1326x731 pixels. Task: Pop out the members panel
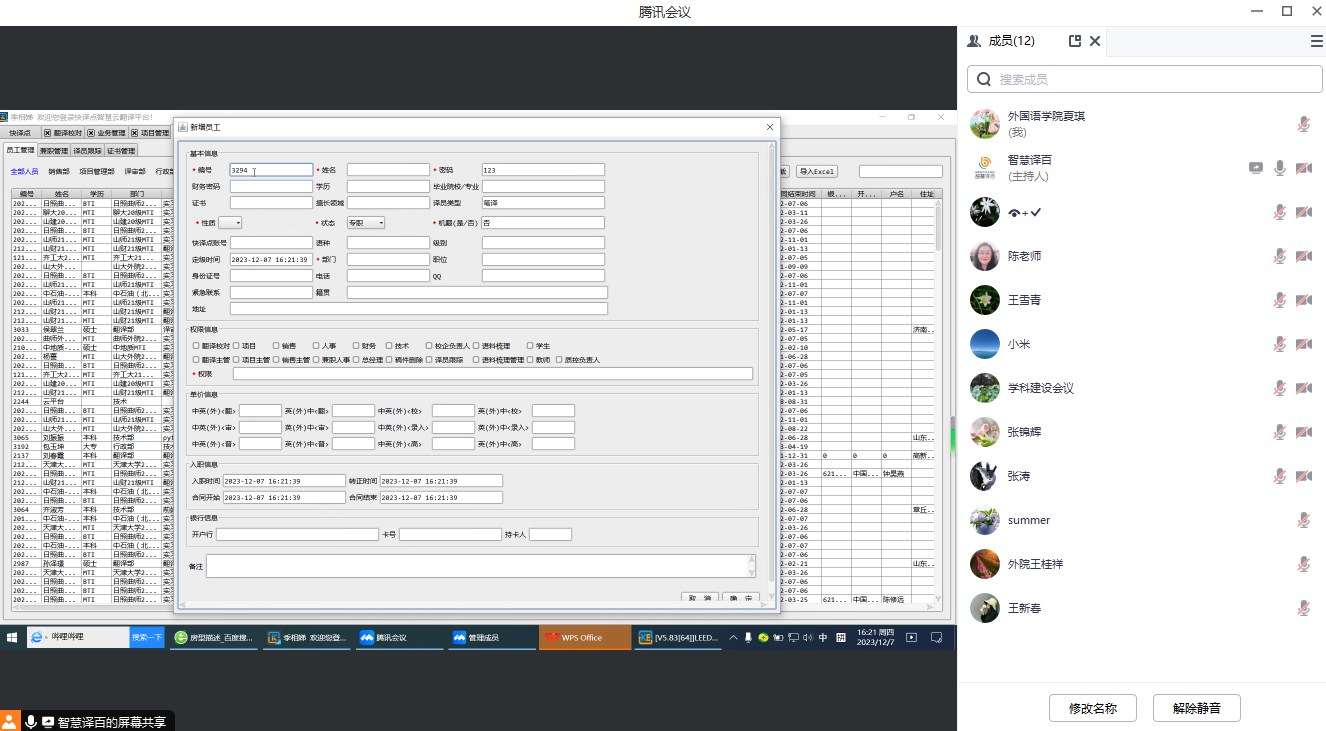1075,41
